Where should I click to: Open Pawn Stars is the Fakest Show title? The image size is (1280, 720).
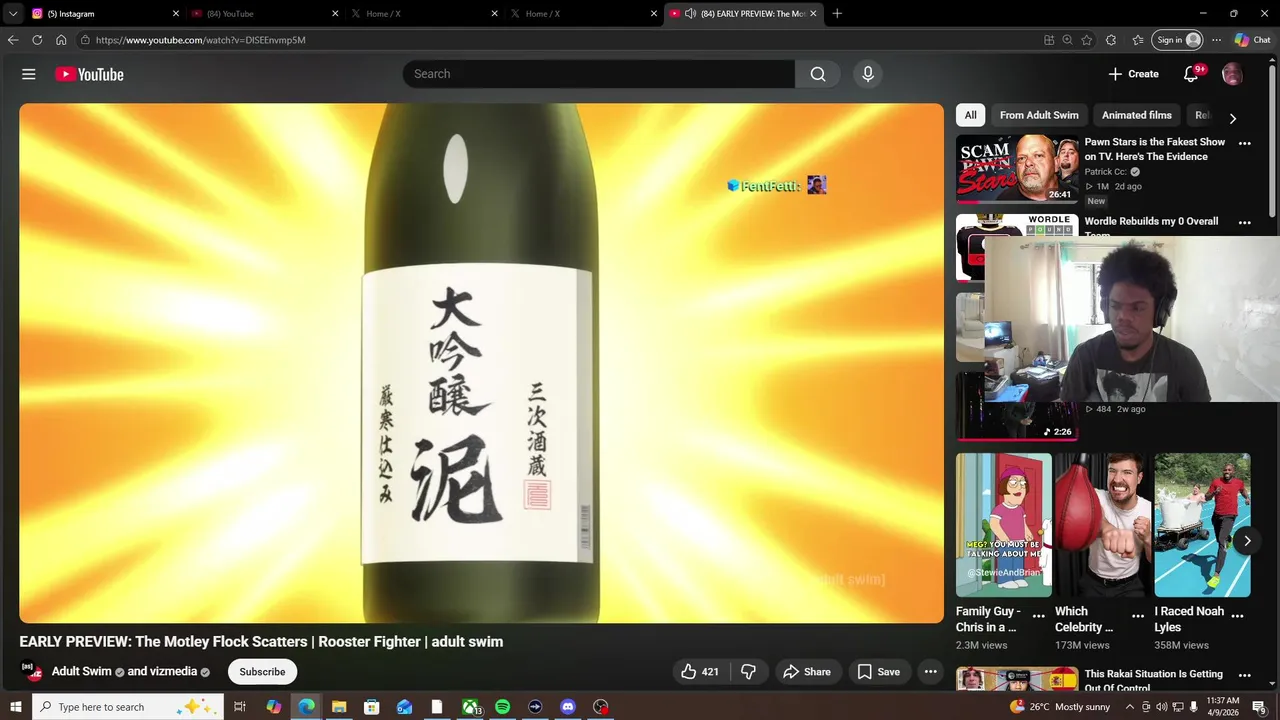pyautogui.click(x=1155, y=149)
